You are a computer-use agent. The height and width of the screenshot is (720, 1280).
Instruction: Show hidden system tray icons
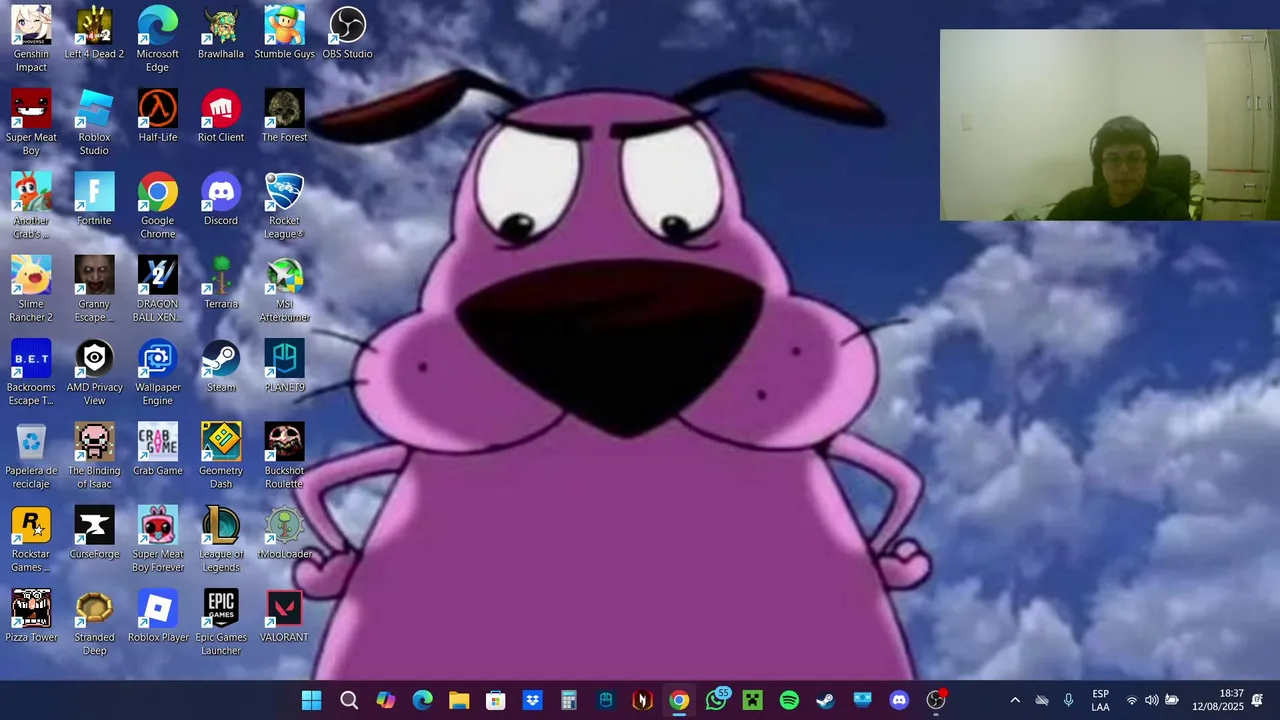(x=1015, y=700)
